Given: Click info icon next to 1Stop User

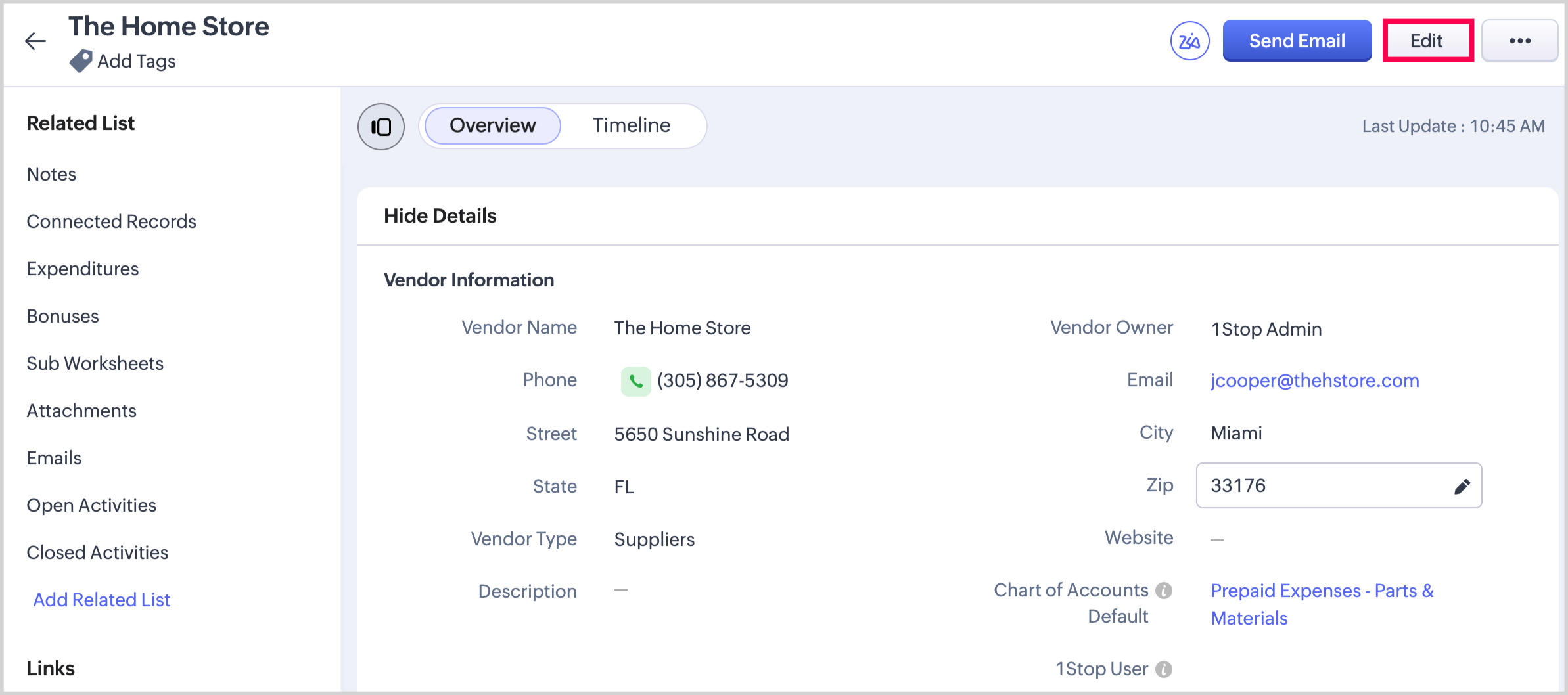Looking at the screenshot, I should click(x=1164, y=669).
